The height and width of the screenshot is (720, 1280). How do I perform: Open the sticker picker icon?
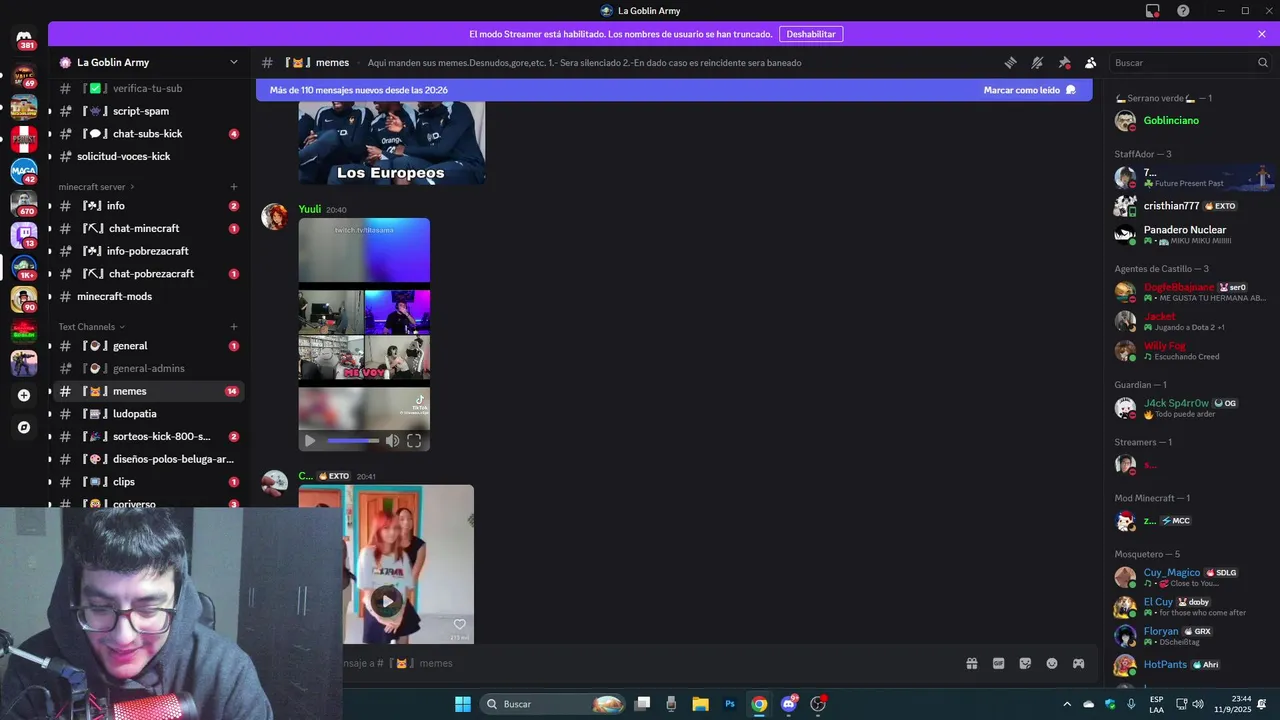(x=1025, y=663)
